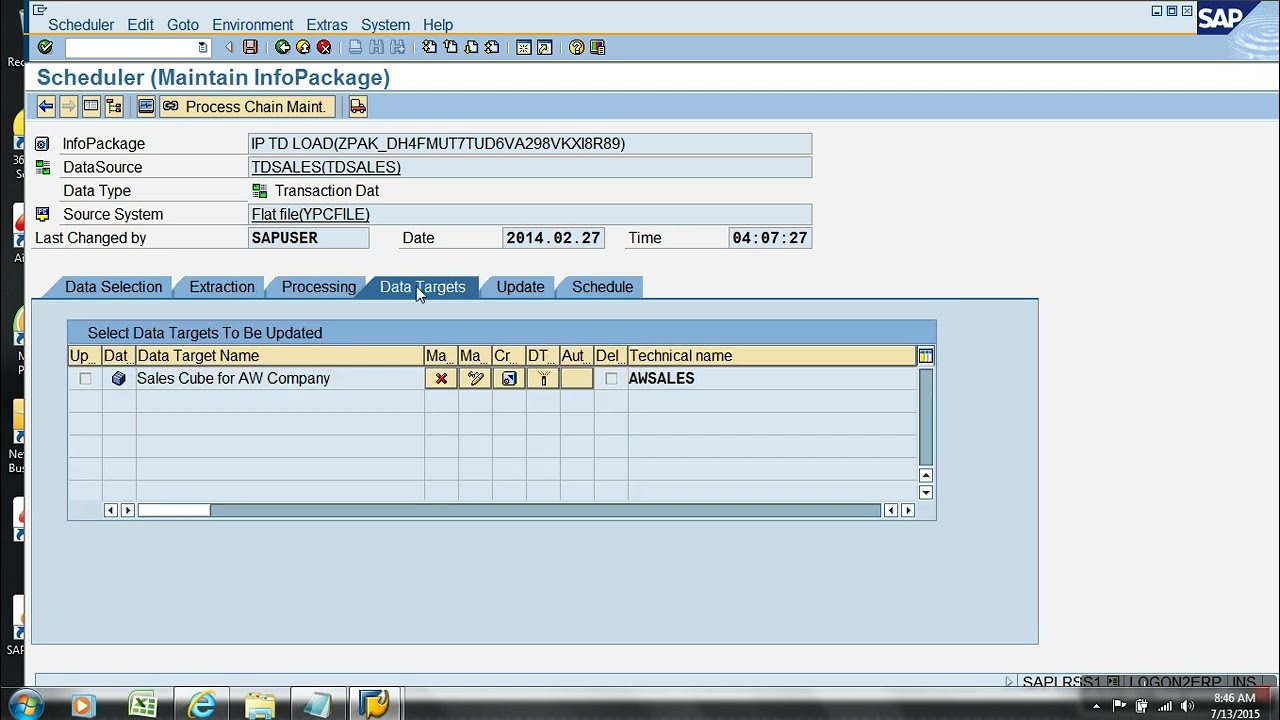Click the table-view icon after the arrows
1280x720 pixels.
pyautogui.click(x=91, y=106)
